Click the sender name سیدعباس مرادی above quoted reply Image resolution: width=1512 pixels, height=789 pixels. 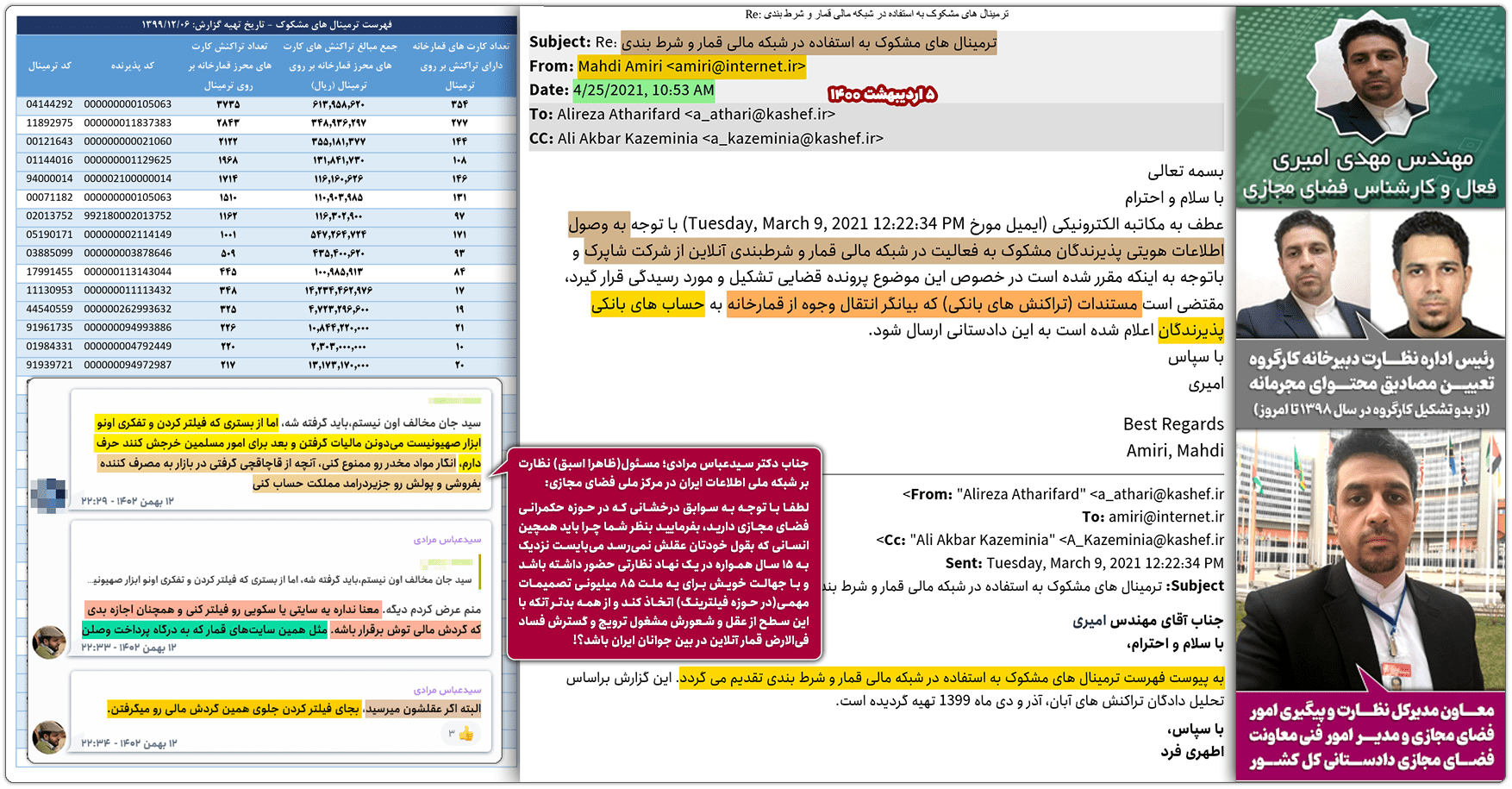pyautogui.click(x=447, y=540)
